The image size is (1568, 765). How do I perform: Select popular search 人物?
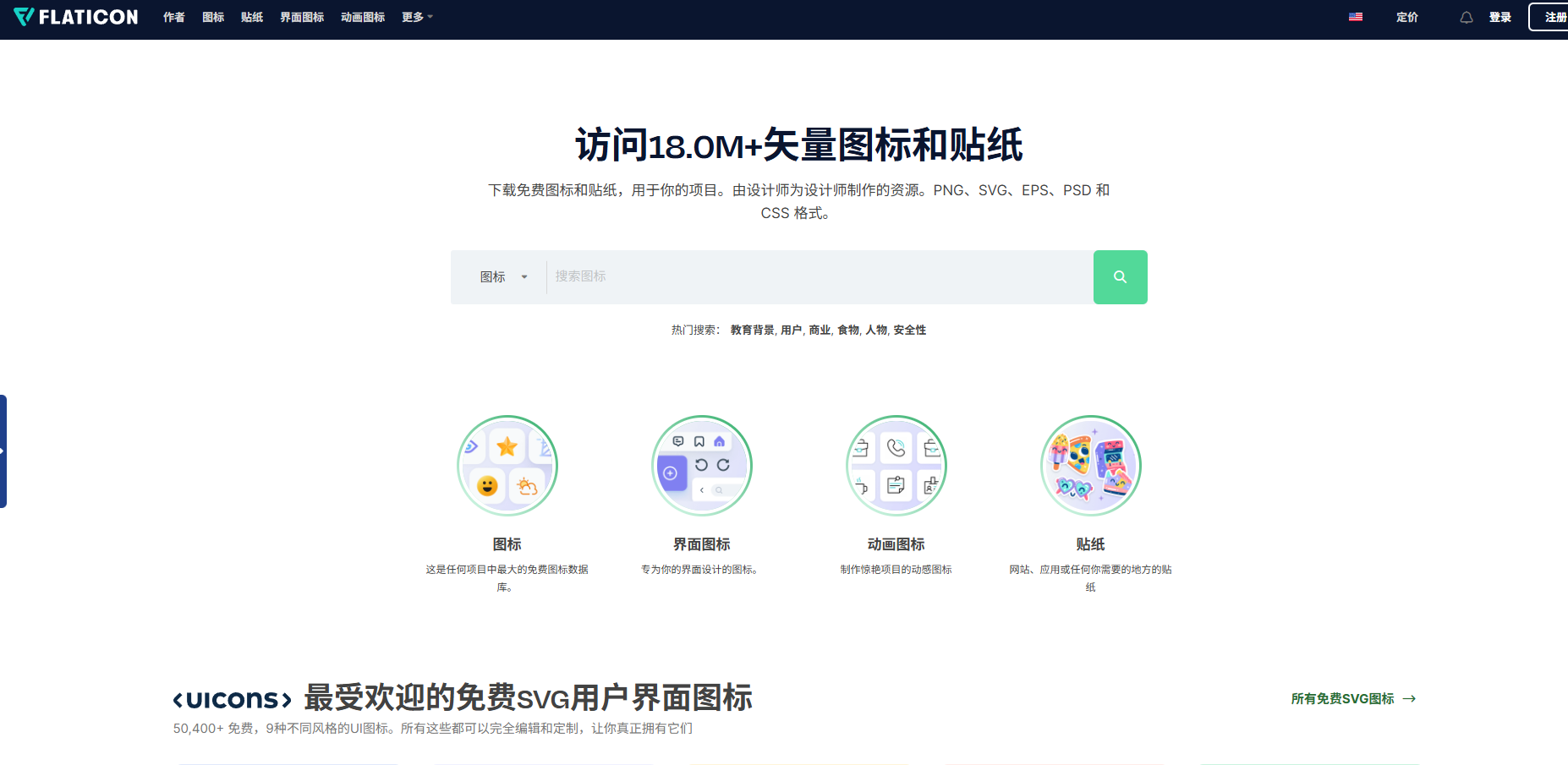tap(876, 330)
